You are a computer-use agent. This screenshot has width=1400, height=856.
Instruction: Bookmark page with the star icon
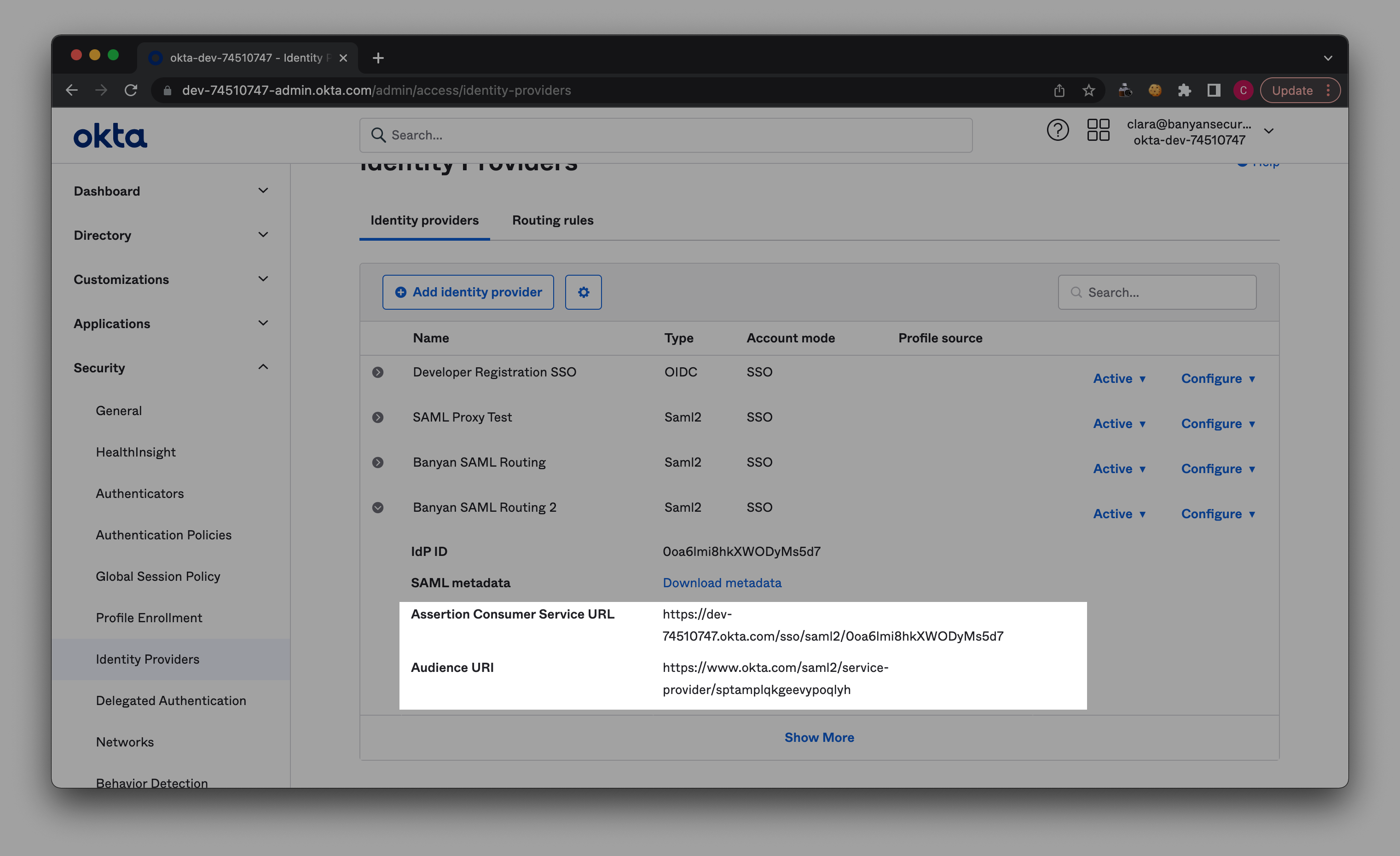[x=1088, y=90]
